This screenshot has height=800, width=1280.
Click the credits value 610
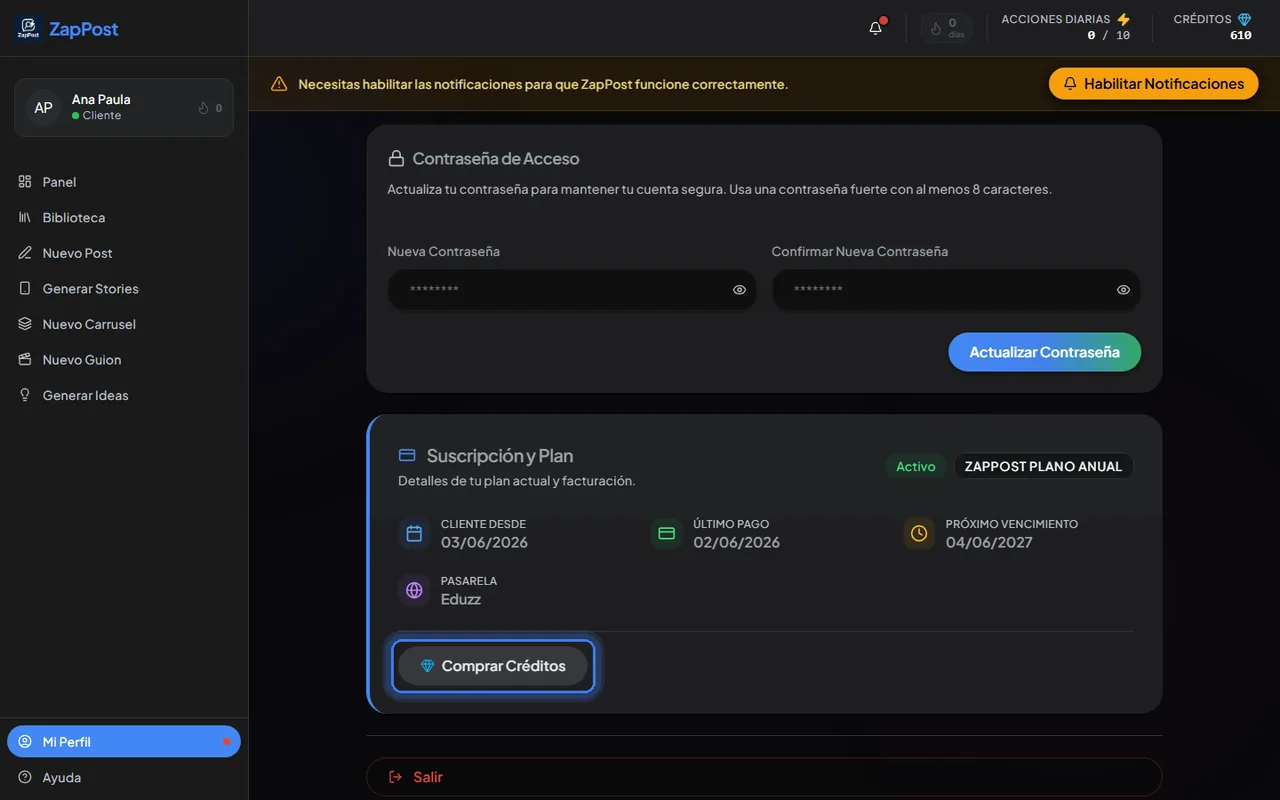1241,35
